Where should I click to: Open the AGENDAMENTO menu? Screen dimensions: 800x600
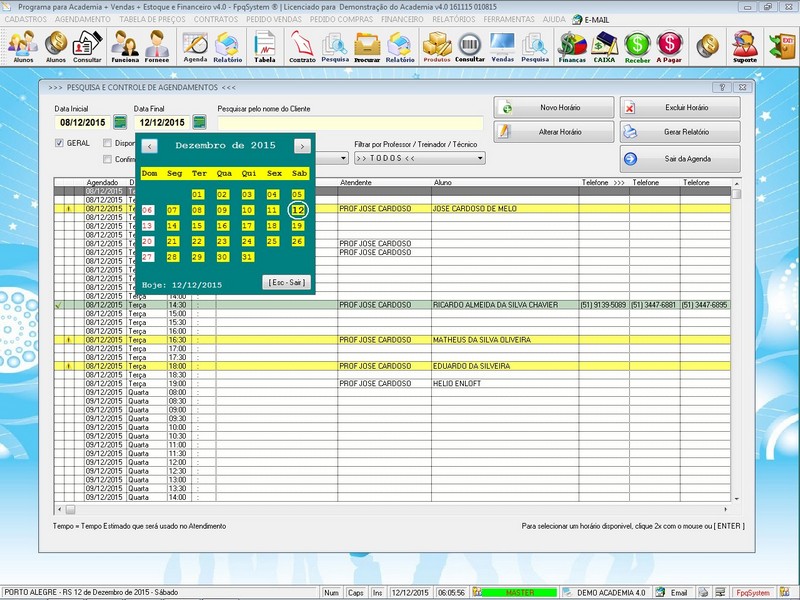(83, 19)
